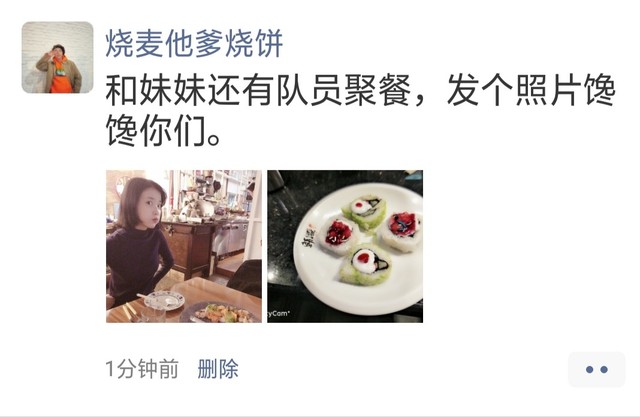Click the small blue-rim plate in left photo
This screenshot has width=640, height=417.
pyautogui.click(x=164, y=301)
